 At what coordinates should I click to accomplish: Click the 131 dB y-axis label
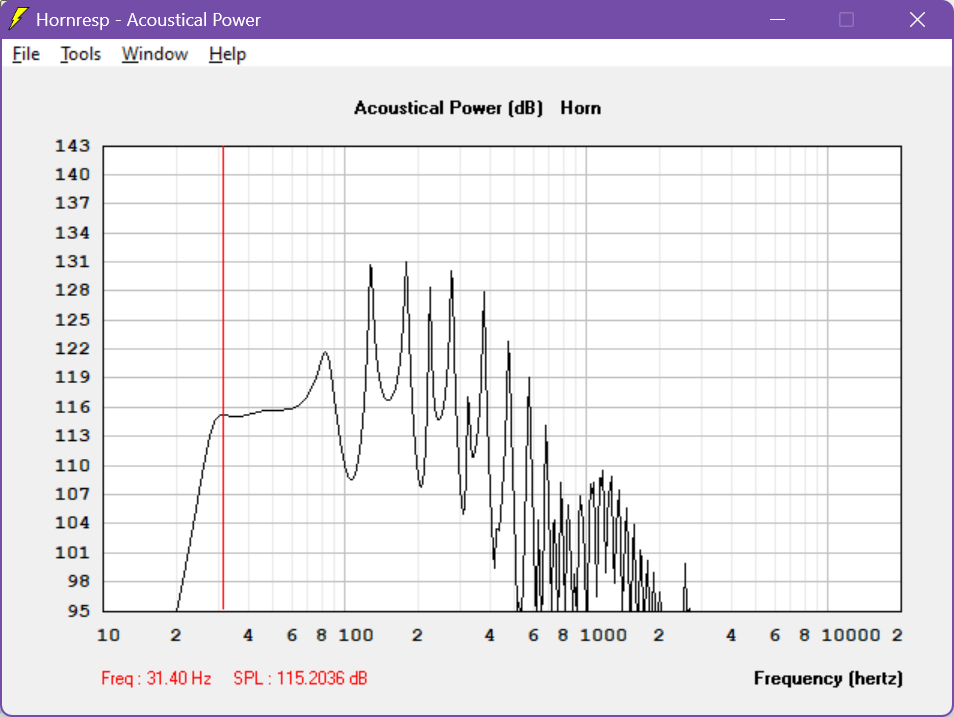[72, 262]
